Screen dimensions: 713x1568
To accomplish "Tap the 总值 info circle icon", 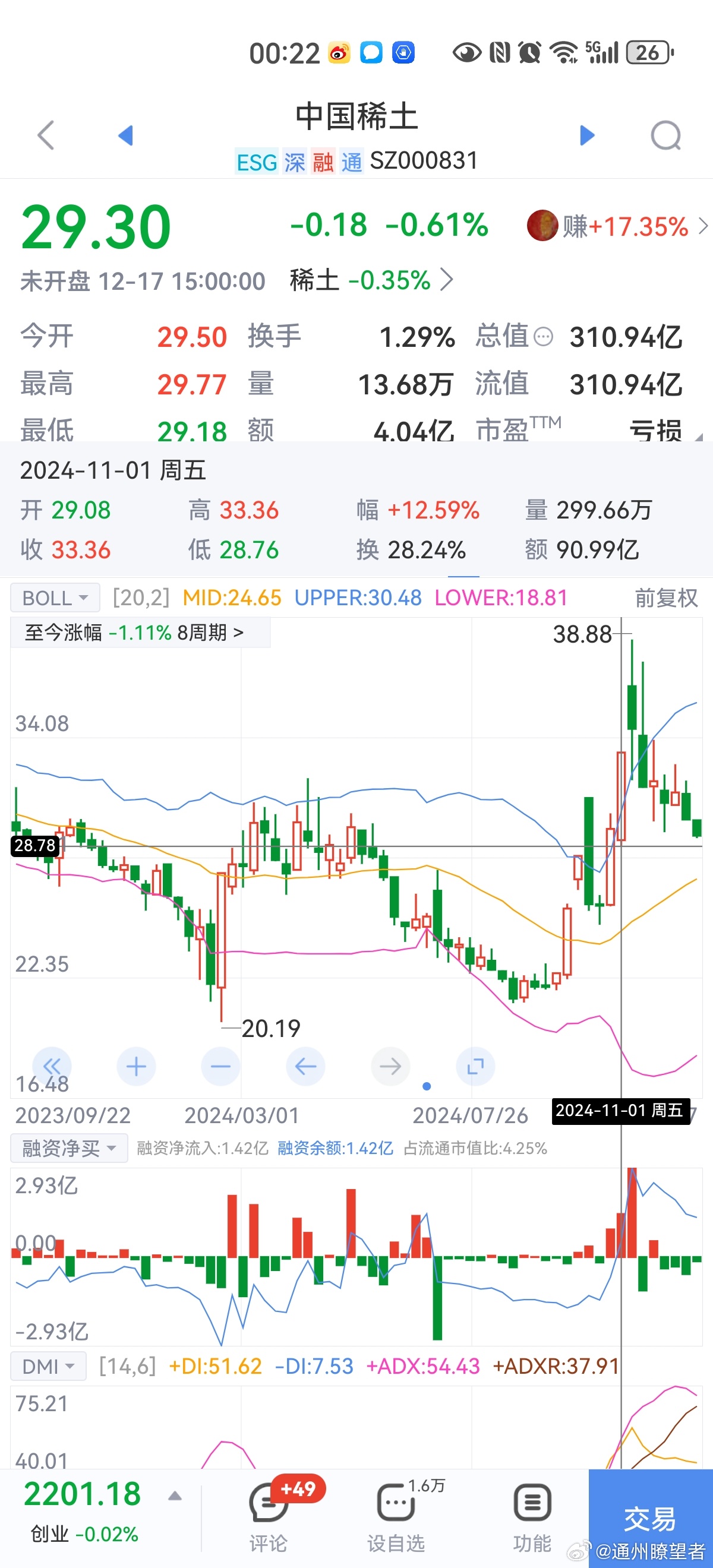I will point(543,337).
